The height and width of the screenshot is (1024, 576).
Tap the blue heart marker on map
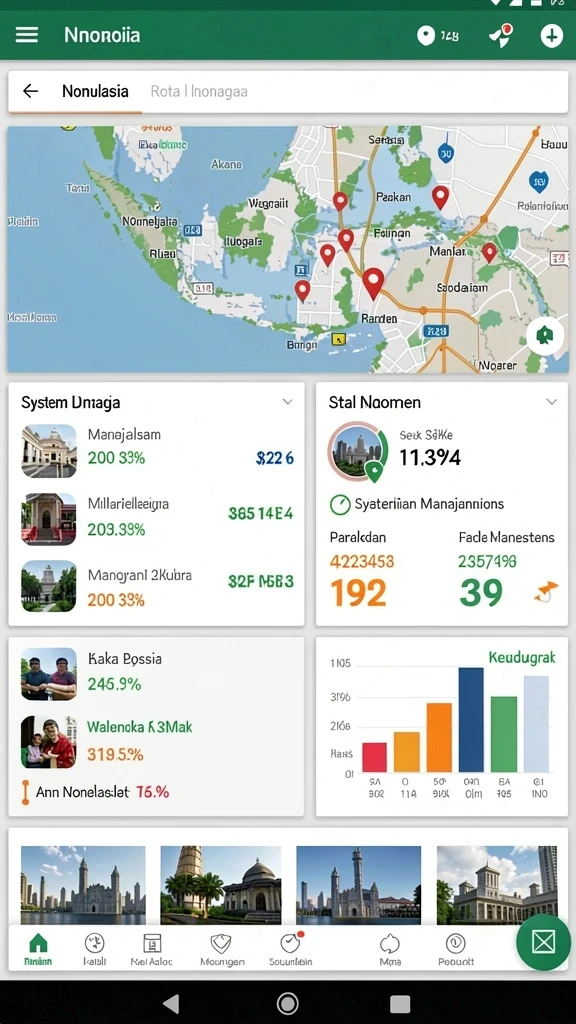[537, 182]
